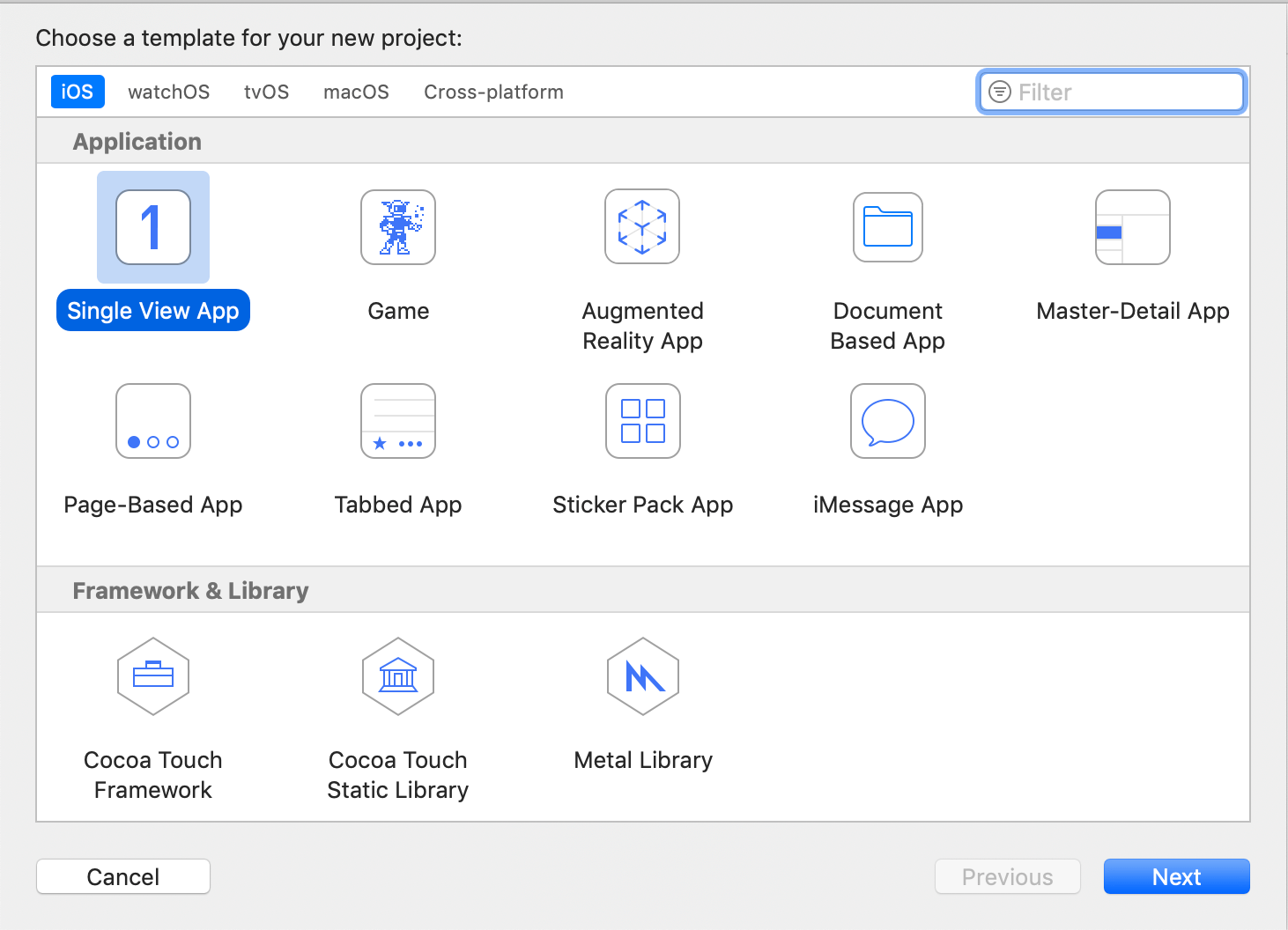Switch to the macOS tab
This screenshot has width=1288, height=930.
coord(356,92)
